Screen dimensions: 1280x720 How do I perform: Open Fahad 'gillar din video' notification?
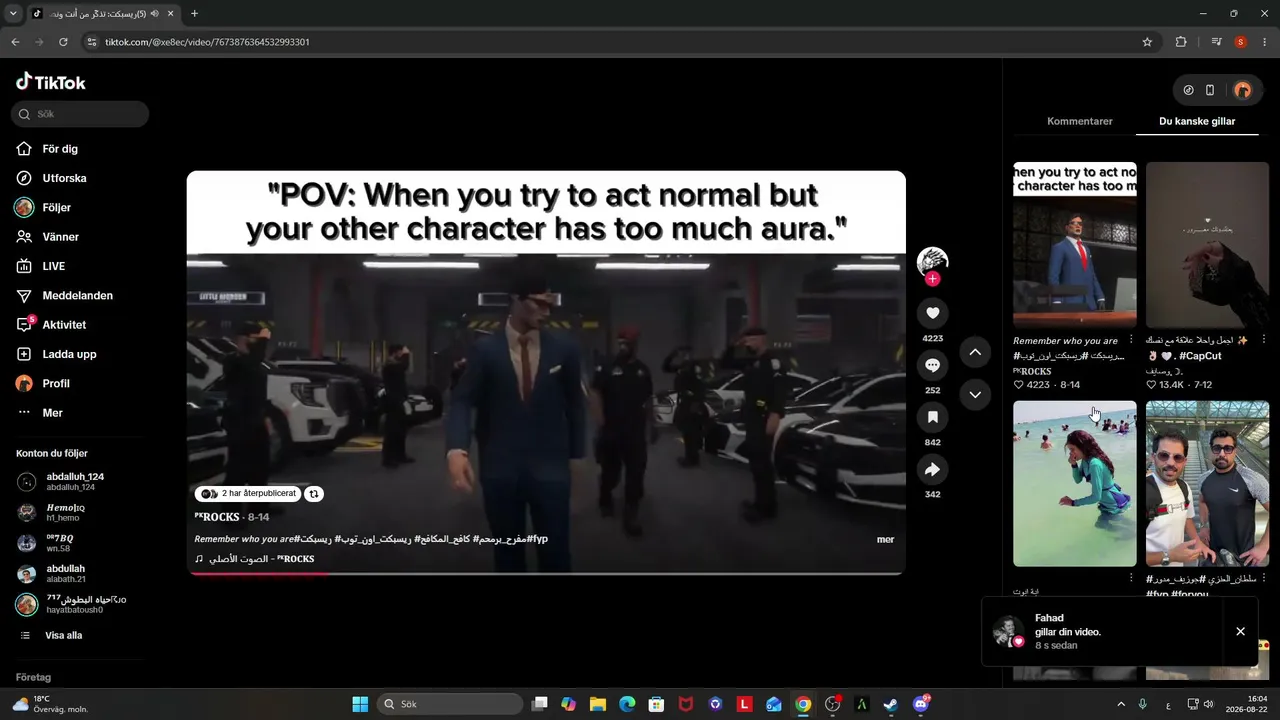(x=1105, y=632)
